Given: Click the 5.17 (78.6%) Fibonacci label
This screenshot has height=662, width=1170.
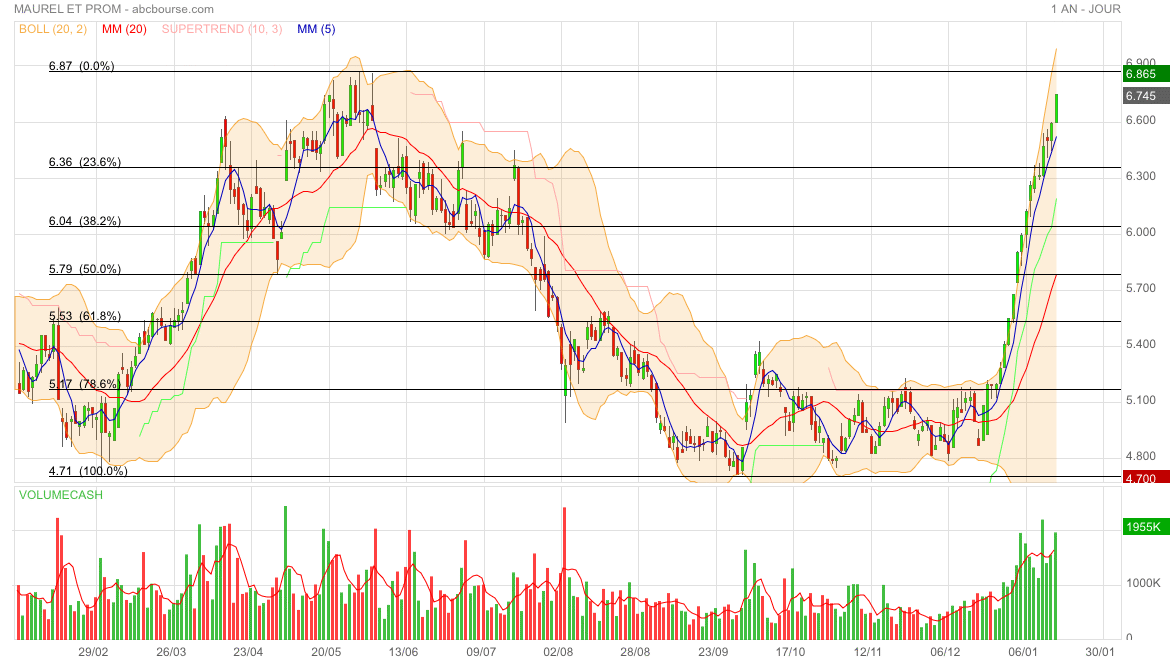Looking at the screenshot, I should (85, 384).
